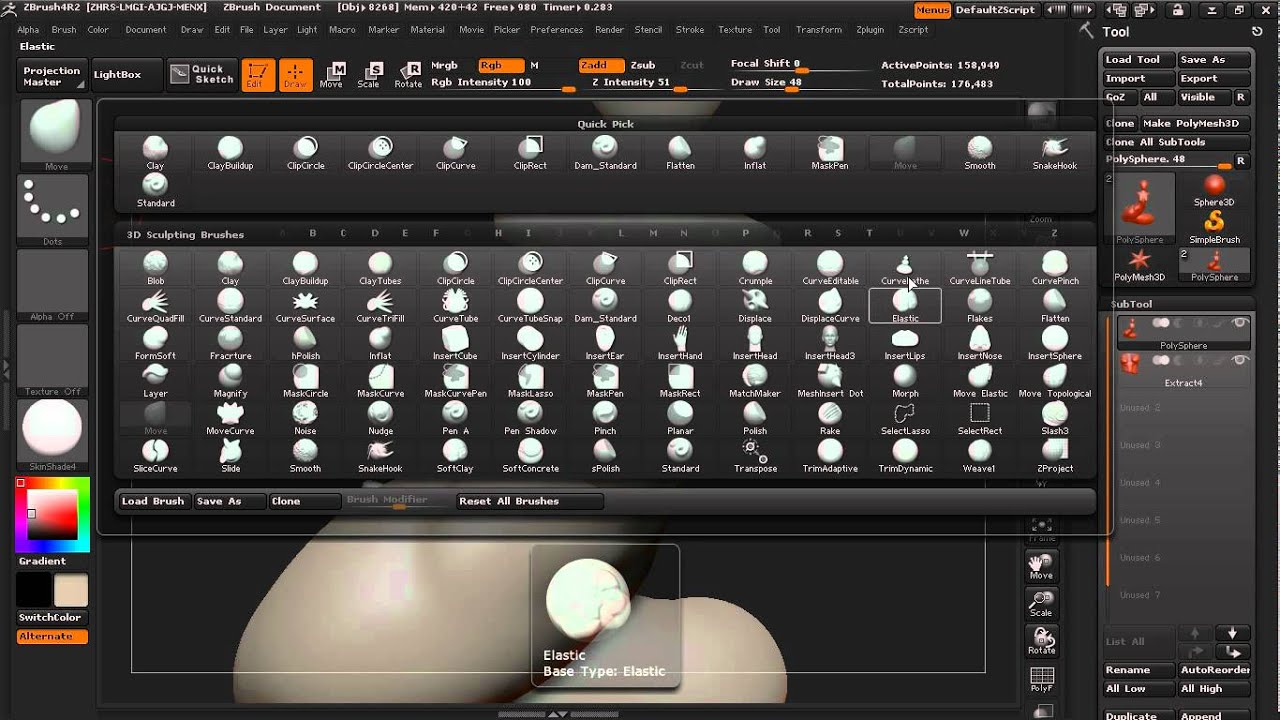Select ClayBuildup in Quick Pick row
This screenshot has height=720, width=1280.
[x=230, y=153]
